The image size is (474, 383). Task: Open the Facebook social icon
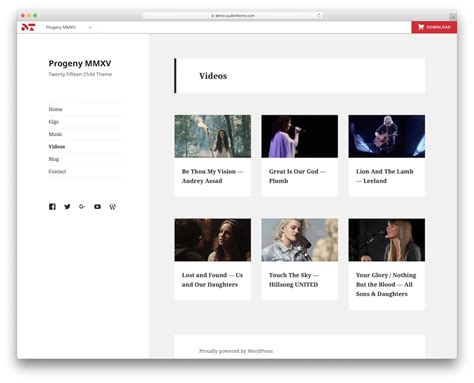[52, 207]
